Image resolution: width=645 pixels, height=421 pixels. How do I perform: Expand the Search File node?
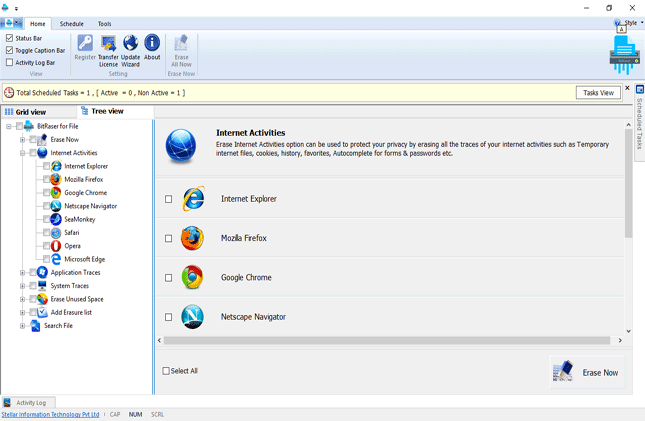pyautogui.click(x=22, y=326)
